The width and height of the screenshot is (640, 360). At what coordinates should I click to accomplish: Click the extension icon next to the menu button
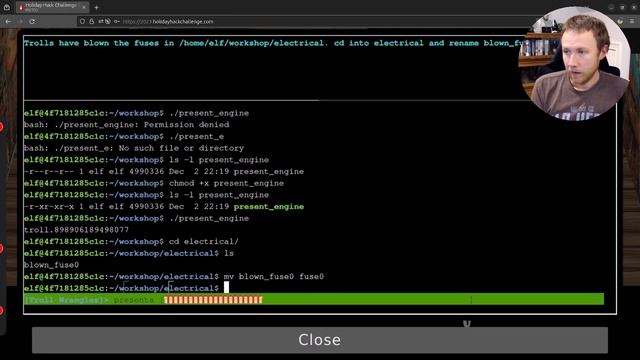pyautogui.click(x=620, y=21)
